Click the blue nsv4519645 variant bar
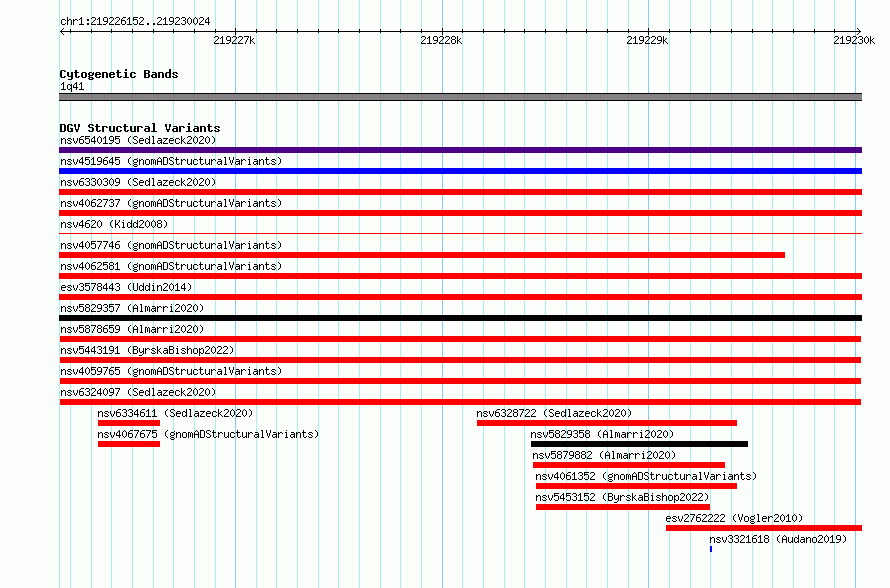Viewport: 890px width, 588px height. 460,171
